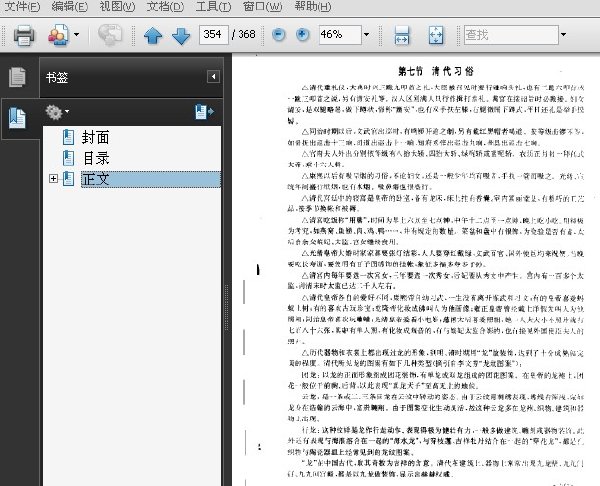600x486 pixels.
Task: Select the 正文 bookmark
Action: coord(151,179)
